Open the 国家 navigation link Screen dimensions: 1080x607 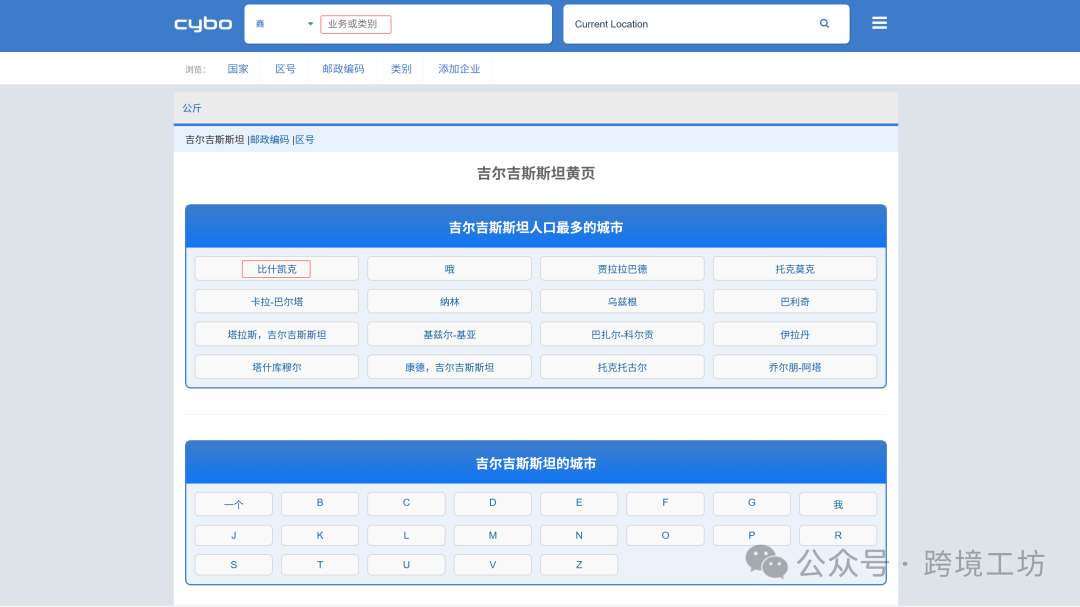(x=238, y=68)
